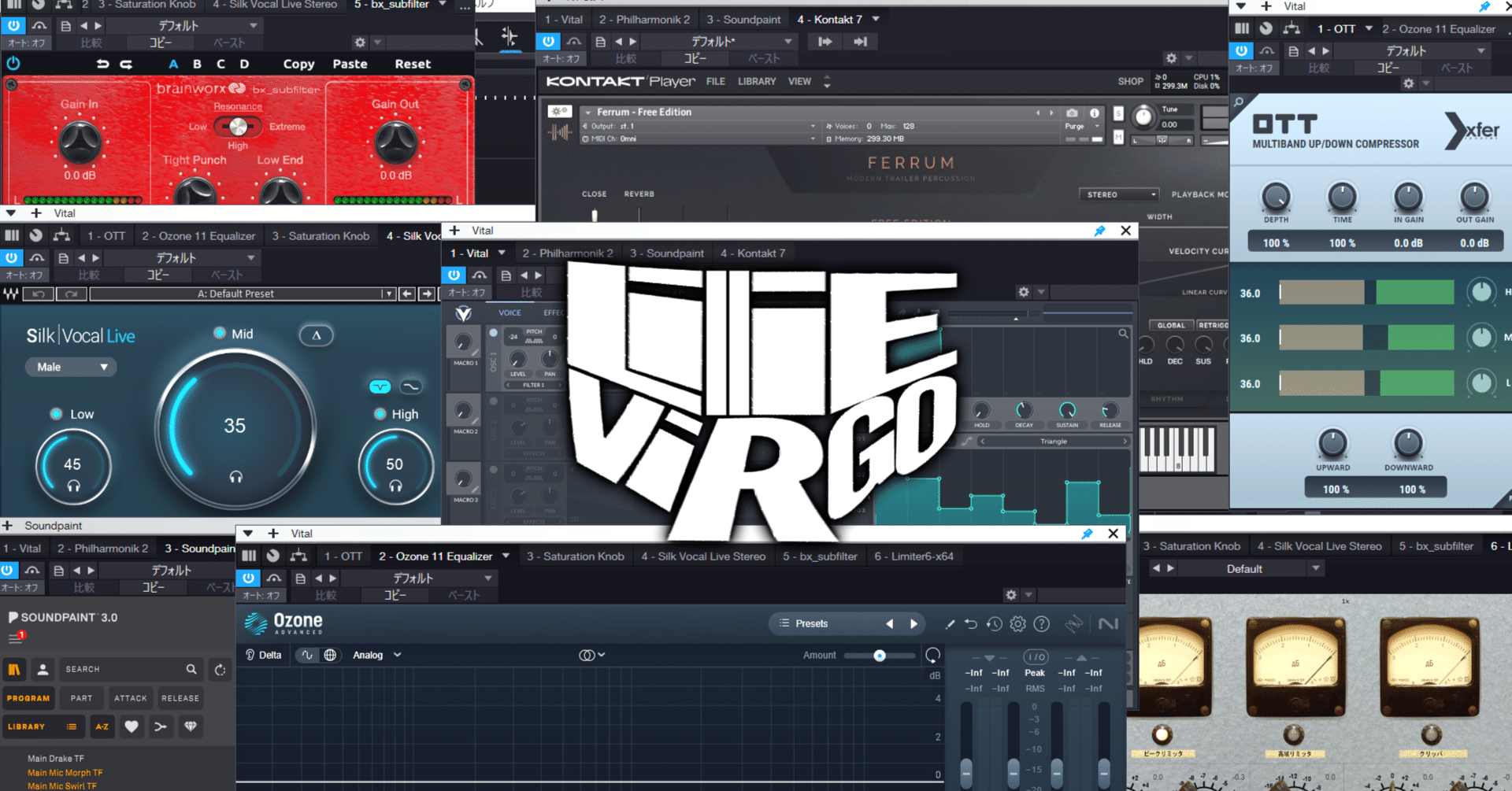Switch to Soundpaint ATTACK tab

coord(131,698)
